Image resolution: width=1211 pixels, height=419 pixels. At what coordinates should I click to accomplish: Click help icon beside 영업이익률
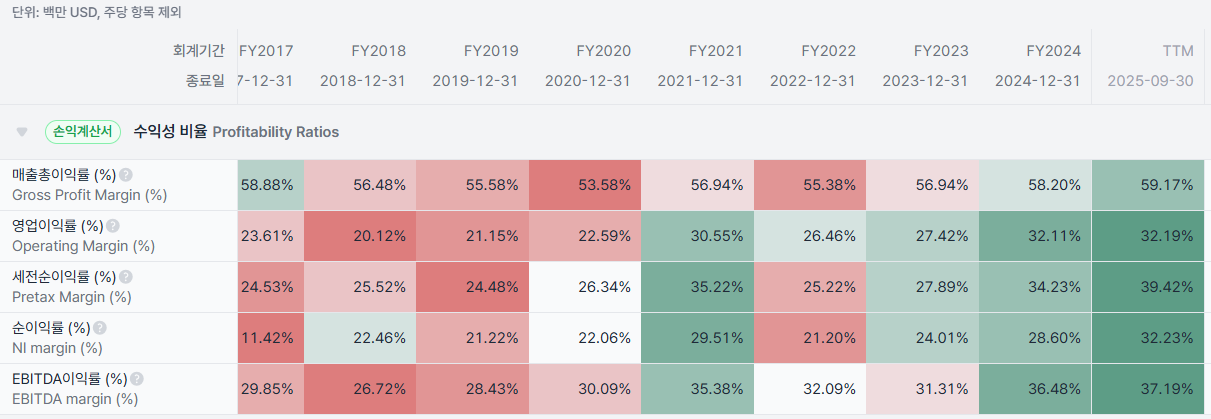[x=113, y=226]
